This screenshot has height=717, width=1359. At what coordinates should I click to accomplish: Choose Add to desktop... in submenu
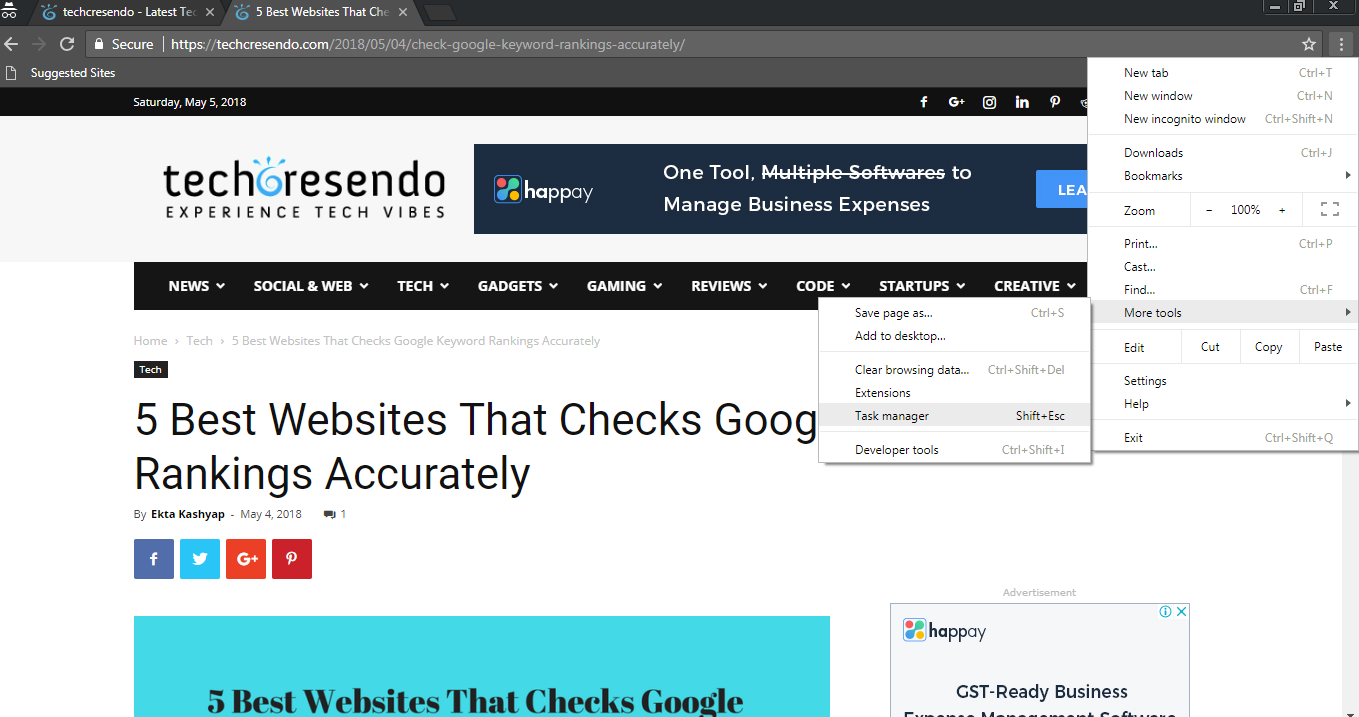pyautogui.click(x=955, y=336)
